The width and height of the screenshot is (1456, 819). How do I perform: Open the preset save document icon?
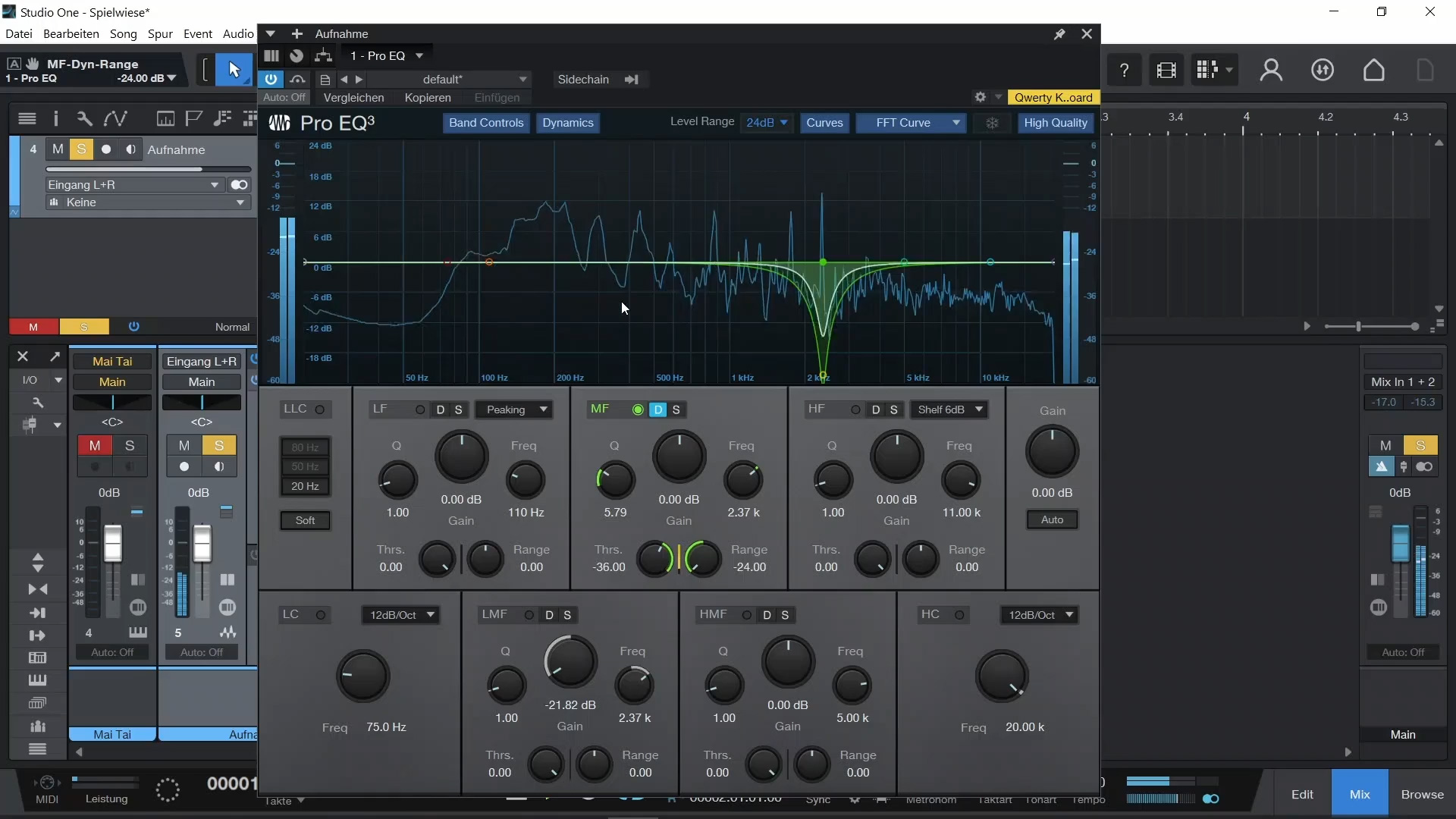click(325, 80)
